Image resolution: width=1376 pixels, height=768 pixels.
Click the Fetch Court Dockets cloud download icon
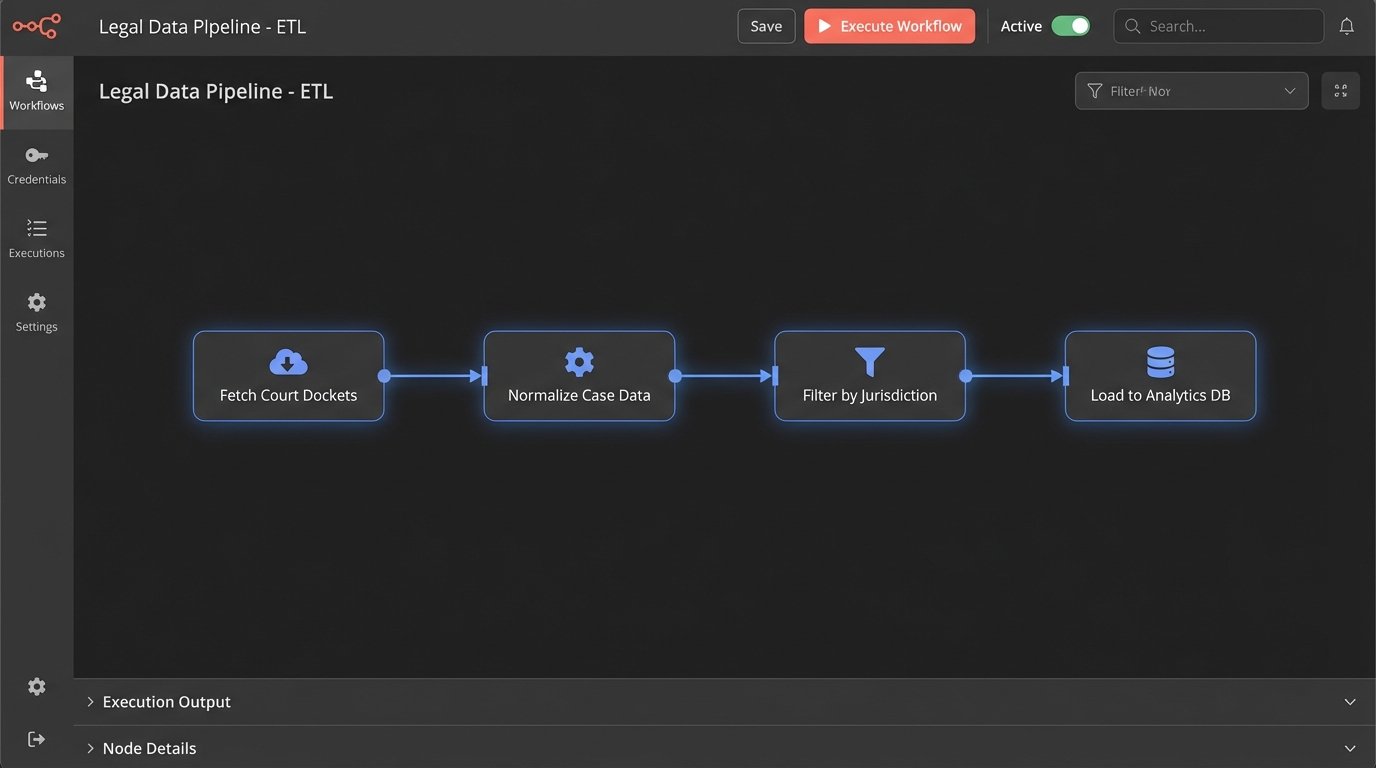(x=288, y=362)
